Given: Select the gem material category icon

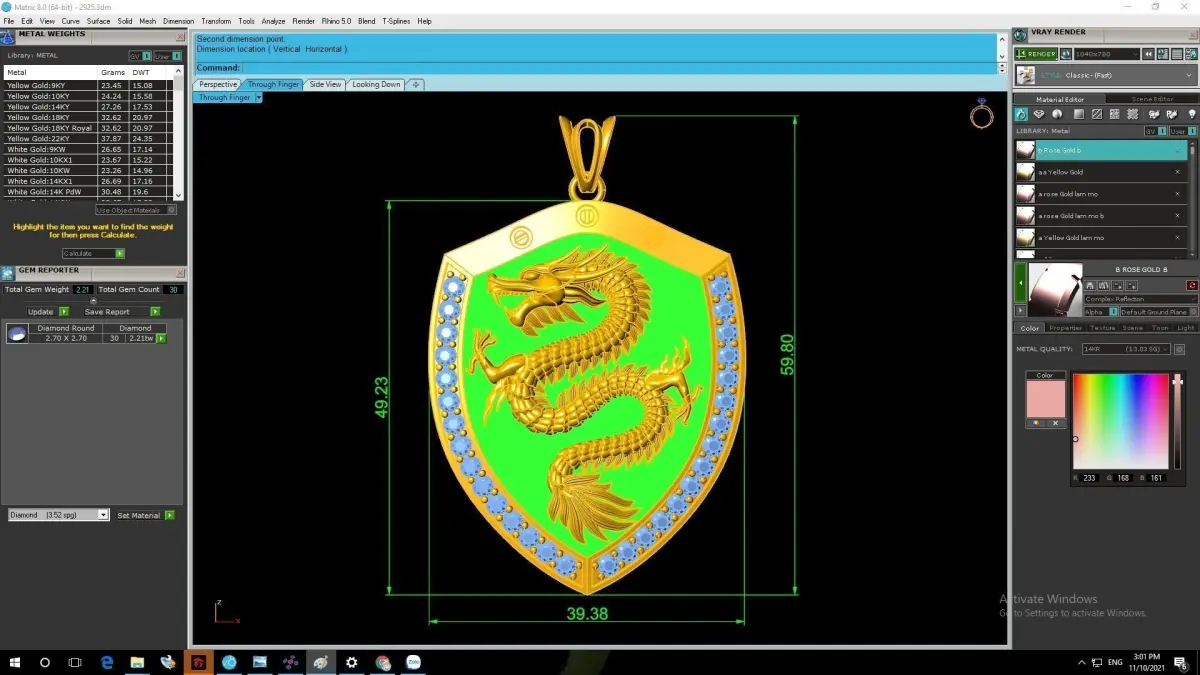Looking at the screenshot, I should point(1039,114).
